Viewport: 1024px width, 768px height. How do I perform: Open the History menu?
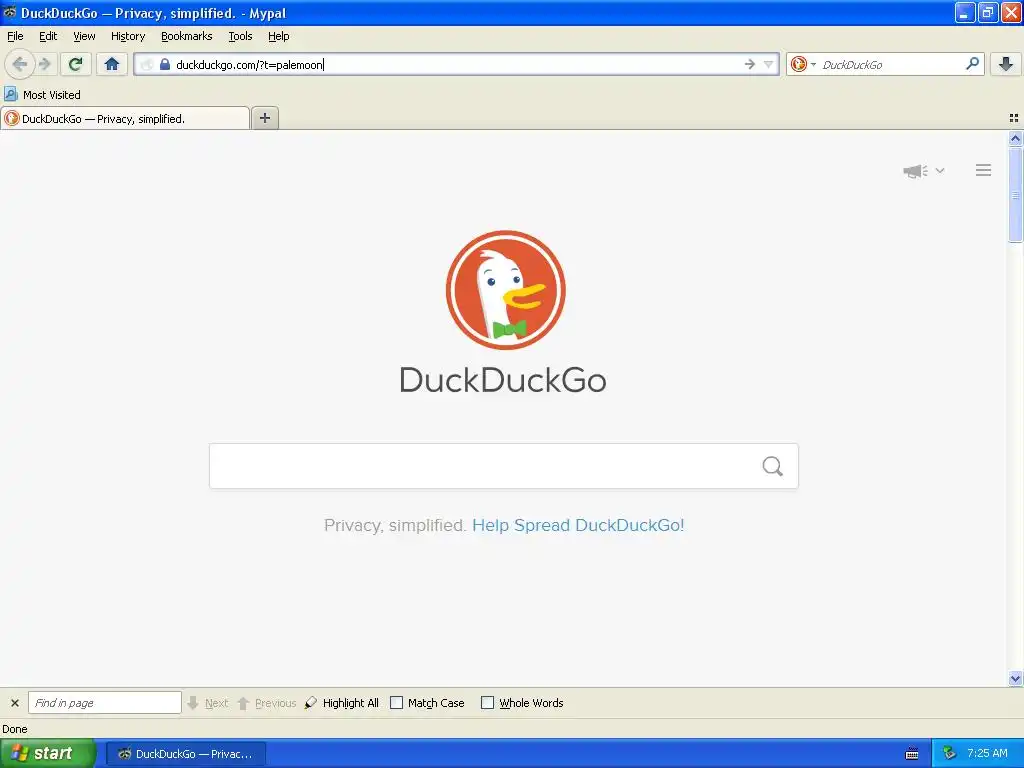128,36
